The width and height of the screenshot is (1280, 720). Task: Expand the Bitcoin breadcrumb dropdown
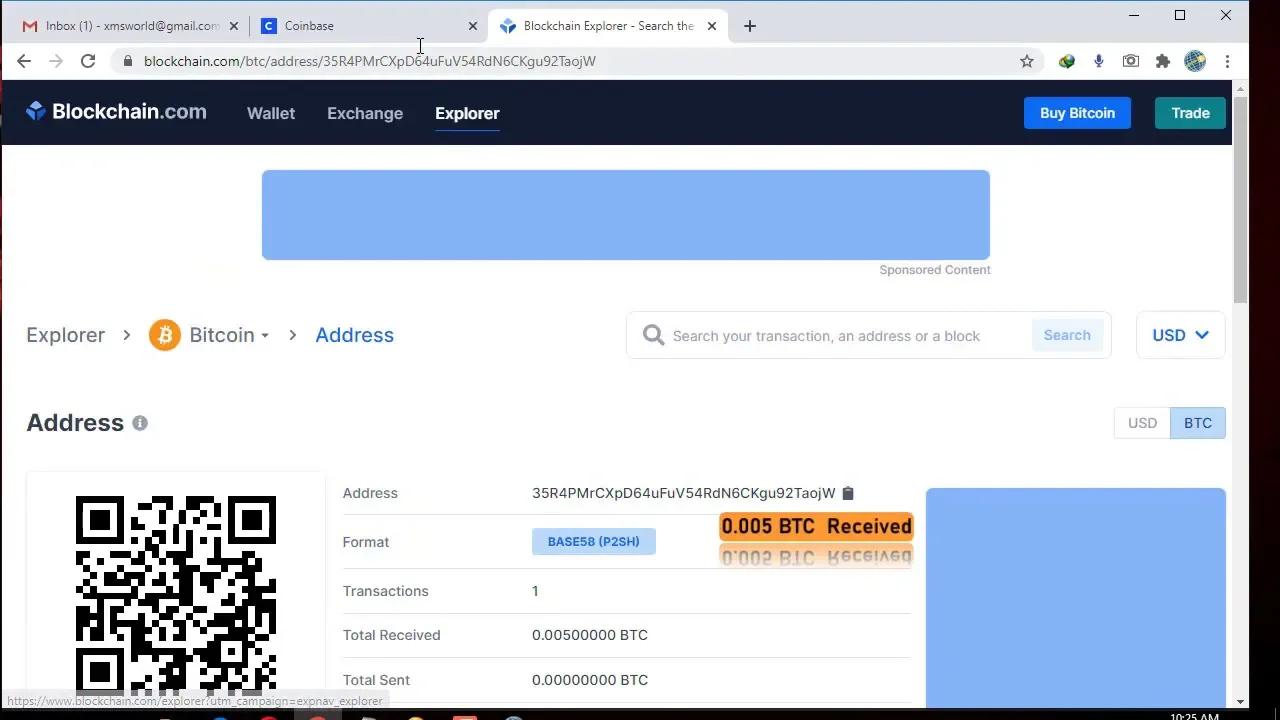(262, 335)
